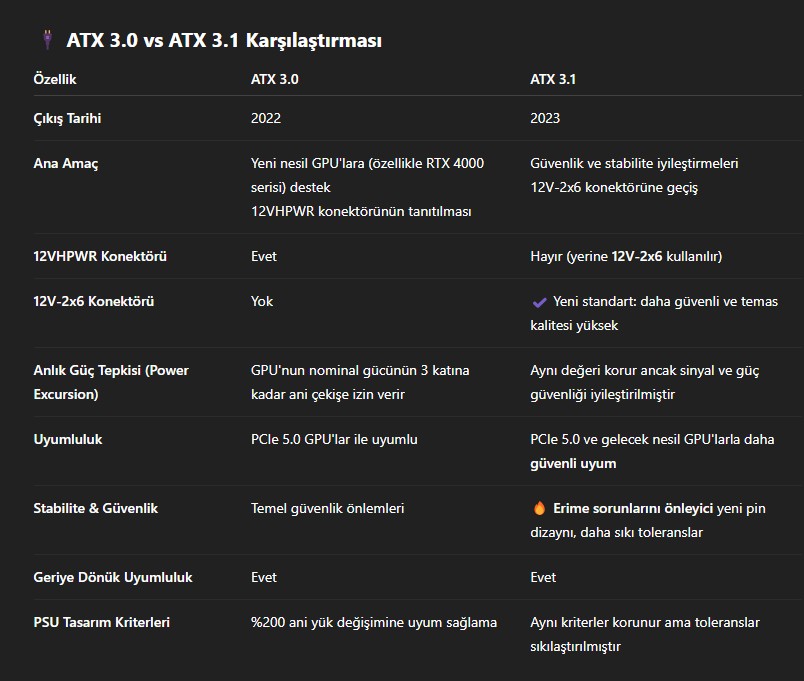Screen dimensions: 804x681
Task: Click Temel güvenlik önlemleri cell
Action: pos(328,508)
